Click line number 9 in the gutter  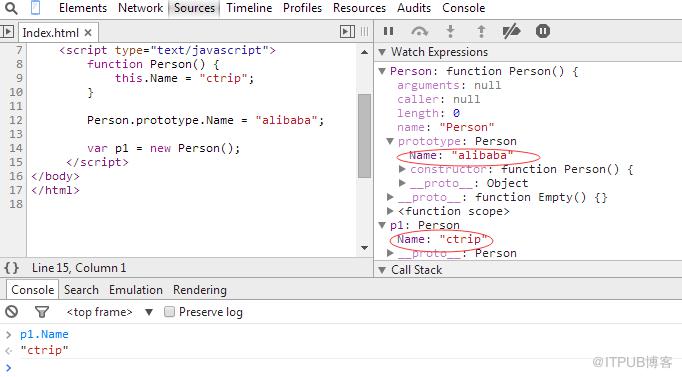[19, 78]
